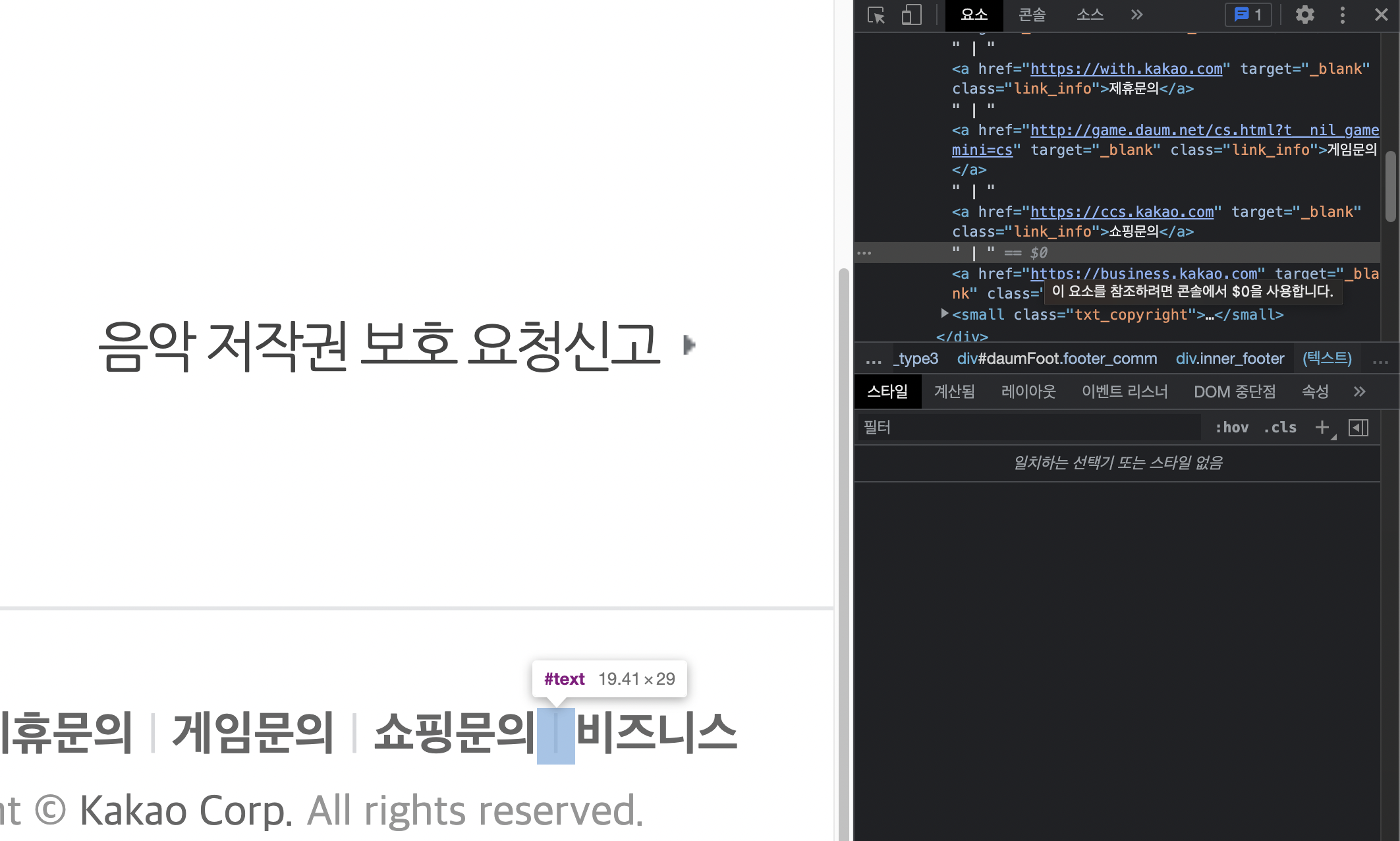Add a new style rule plus icon

pyautogui.click(x=1322, y=428)
